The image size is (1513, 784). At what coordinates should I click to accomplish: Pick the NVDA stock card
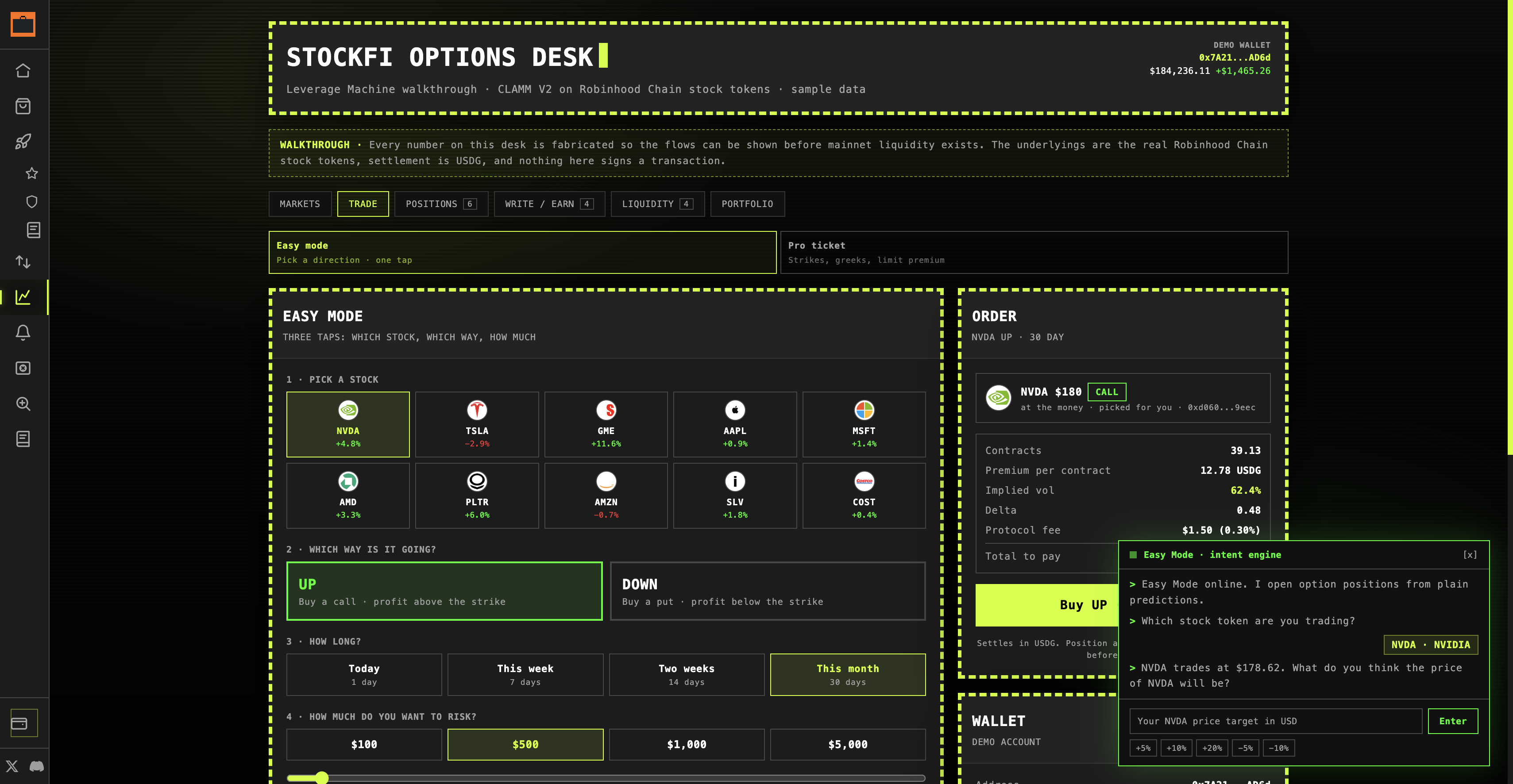coord(348,425)
